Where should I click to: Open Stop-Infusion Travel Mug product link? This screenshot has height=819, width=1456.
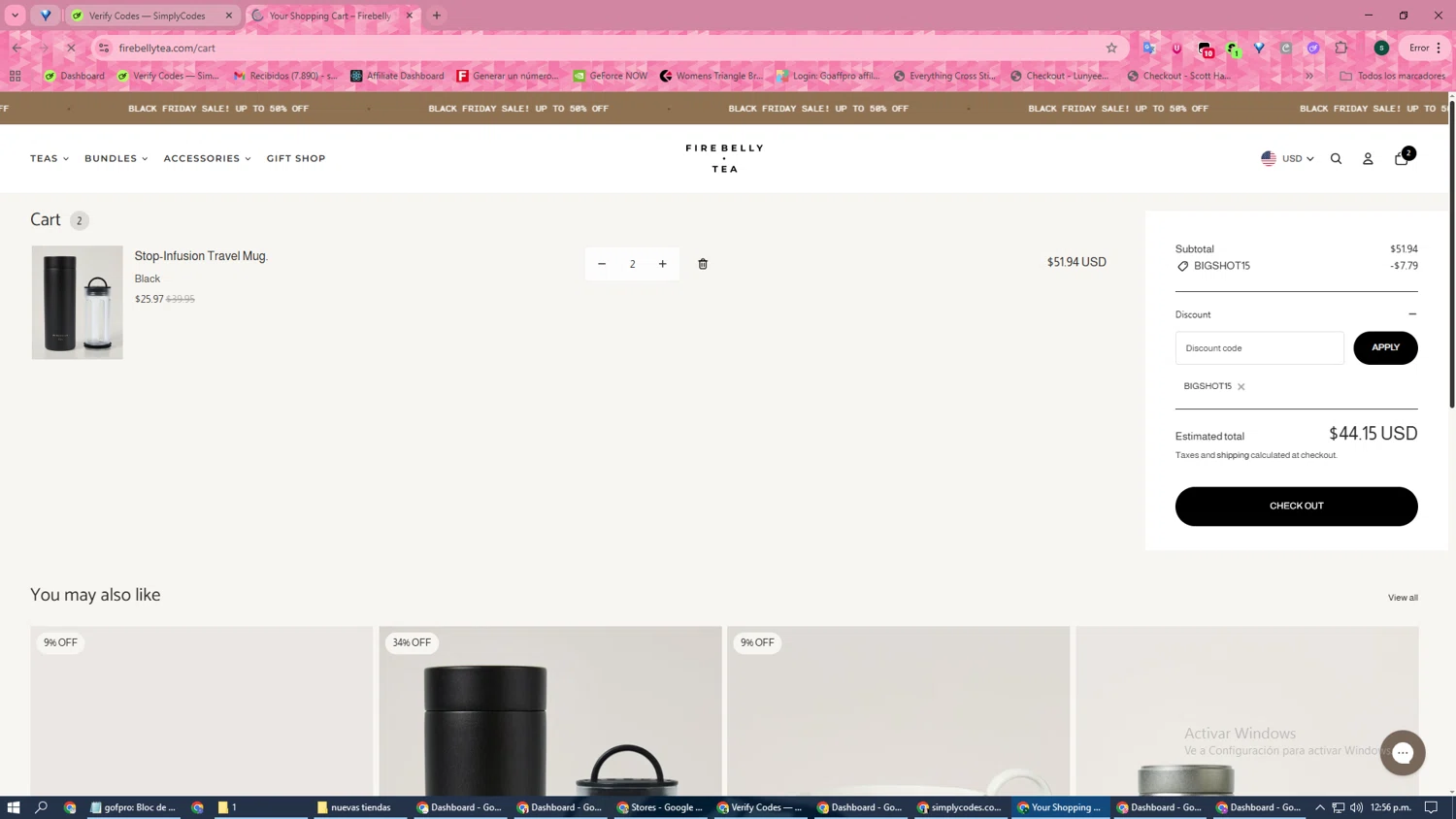point(201,256)
